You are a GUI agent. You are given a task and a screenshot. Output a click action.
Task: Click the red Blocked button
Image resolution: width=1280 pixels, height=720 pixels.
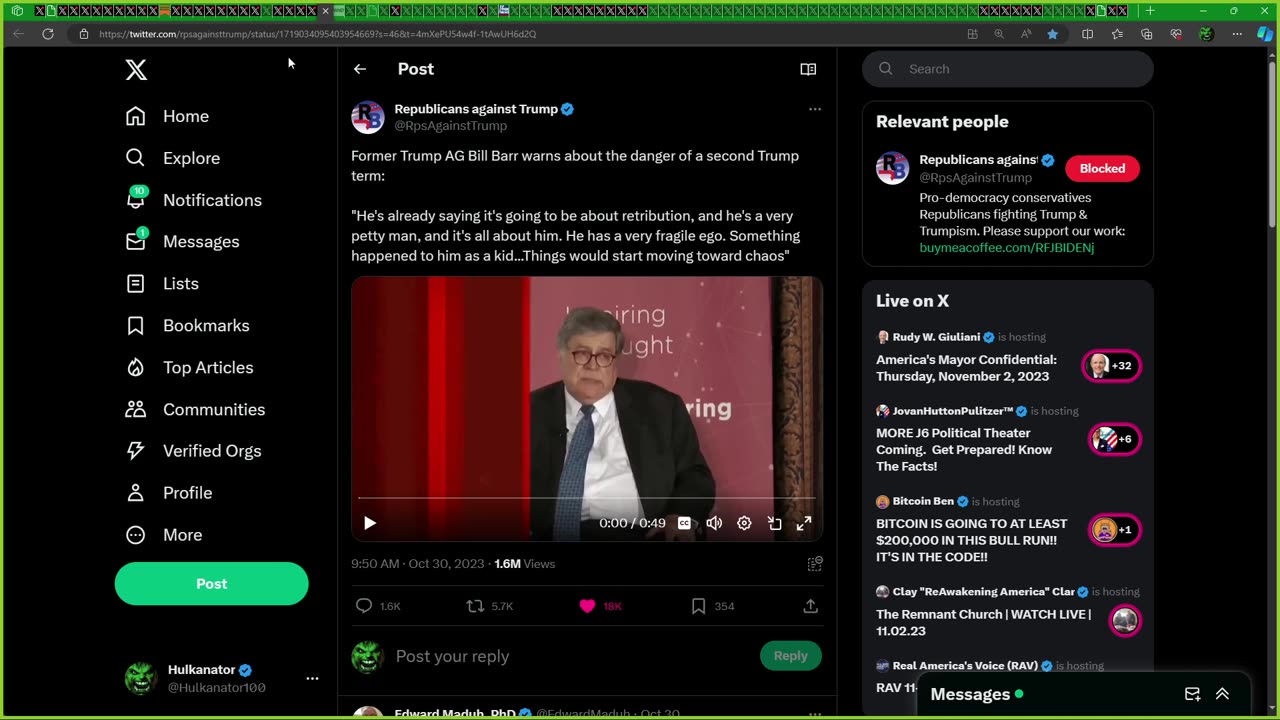(1102, 168)
